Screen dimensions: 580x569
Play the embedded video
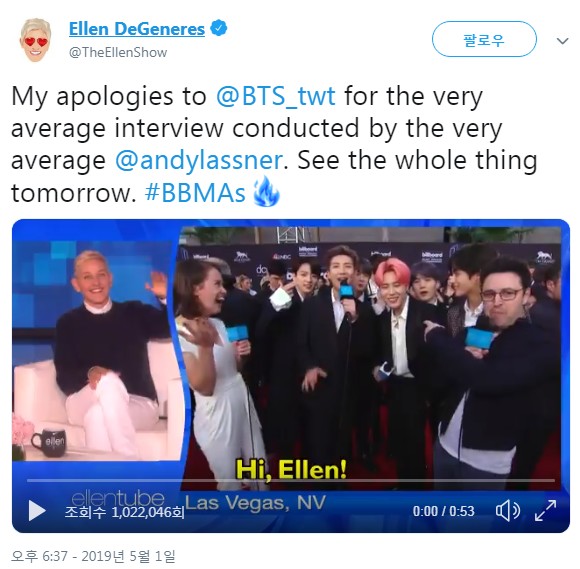(x=37, y=511)
